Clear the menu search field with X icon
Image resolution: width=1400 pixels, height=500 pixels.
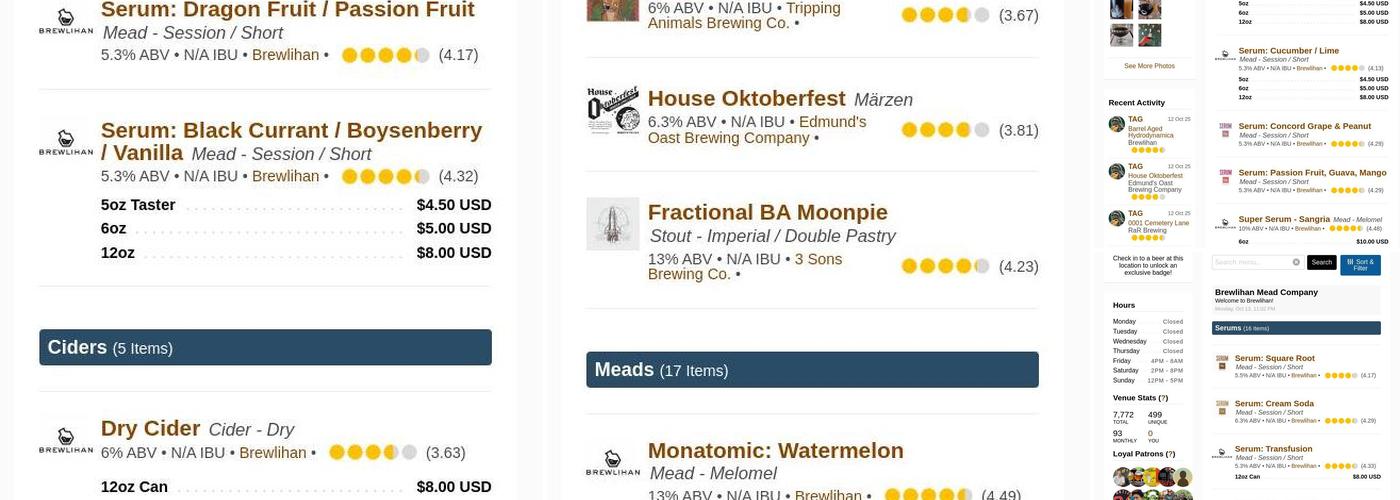click(x=1296, y=262)
